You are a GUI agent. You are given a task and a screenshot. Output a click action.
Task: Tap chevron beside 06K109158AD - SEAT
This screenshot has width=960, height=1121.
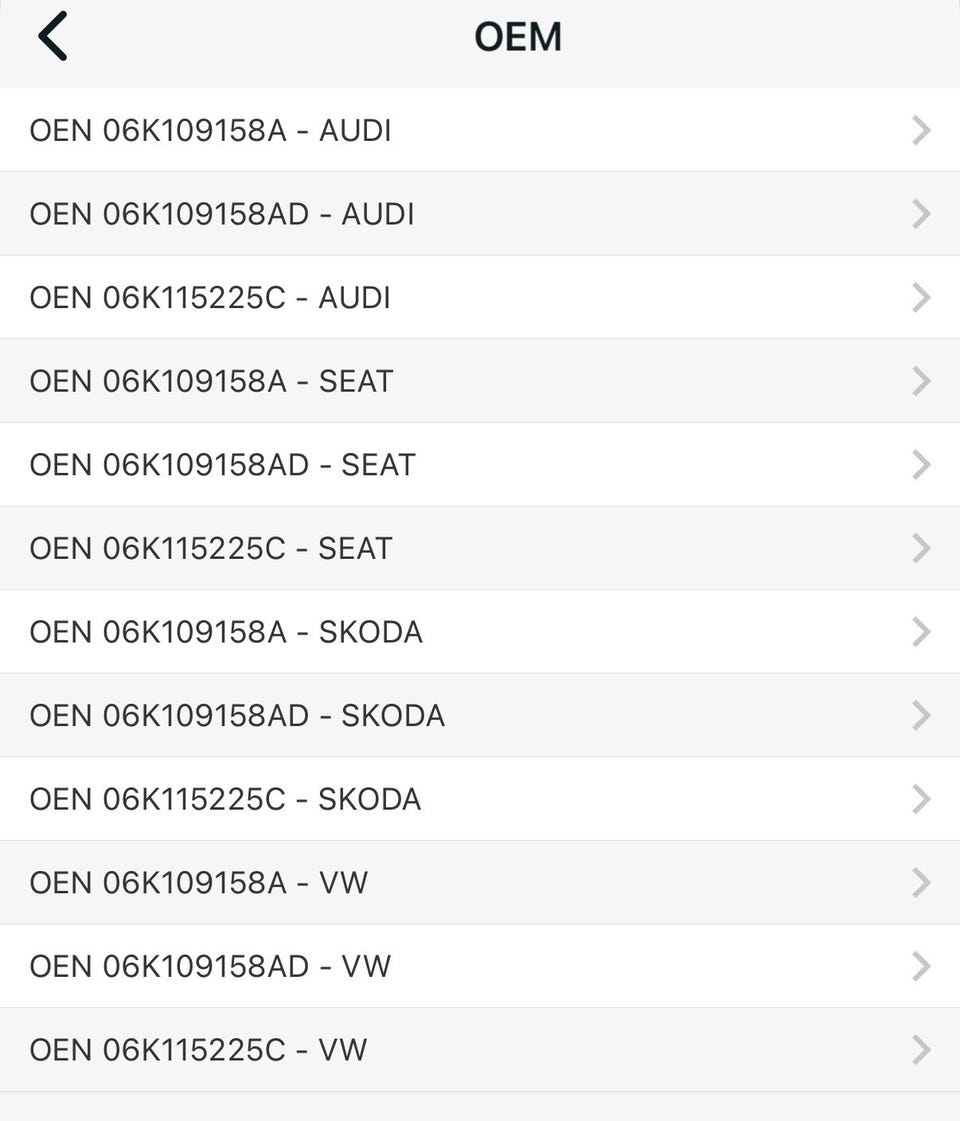[x=921, y=465]
